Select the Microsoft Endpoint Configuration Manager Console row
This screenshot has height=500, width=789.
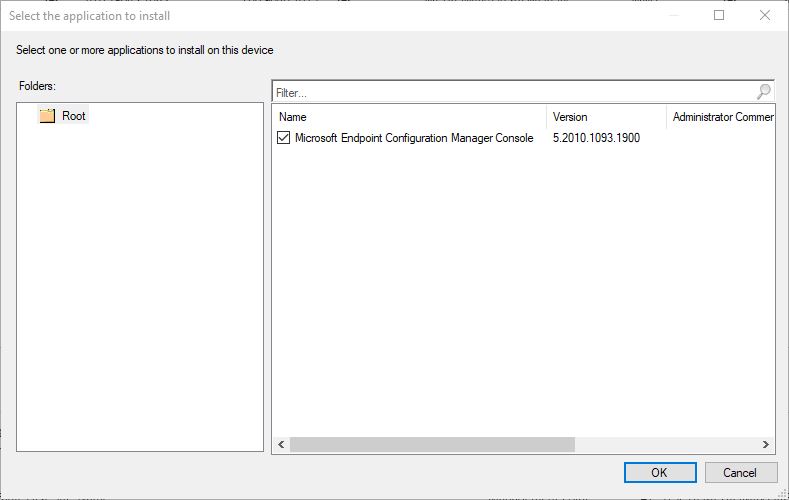point(524,138)
